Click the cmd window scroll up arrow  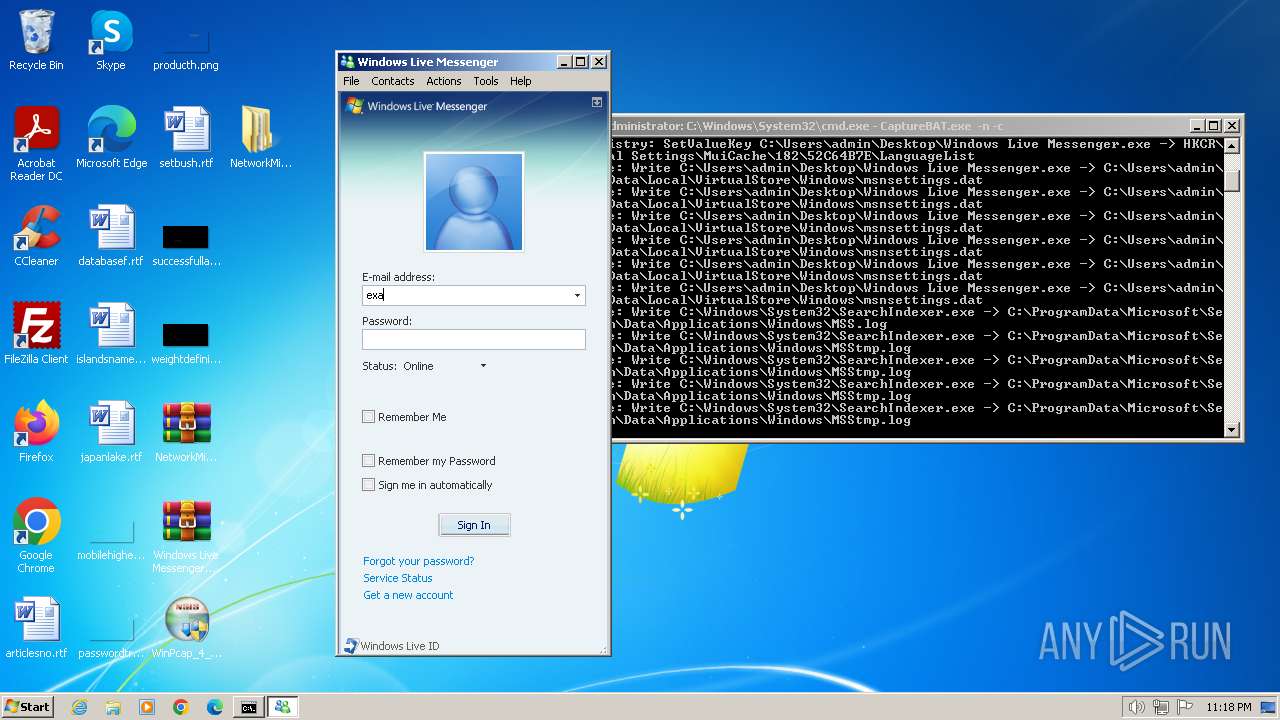pyautogui.click(x=1232, y=146)
